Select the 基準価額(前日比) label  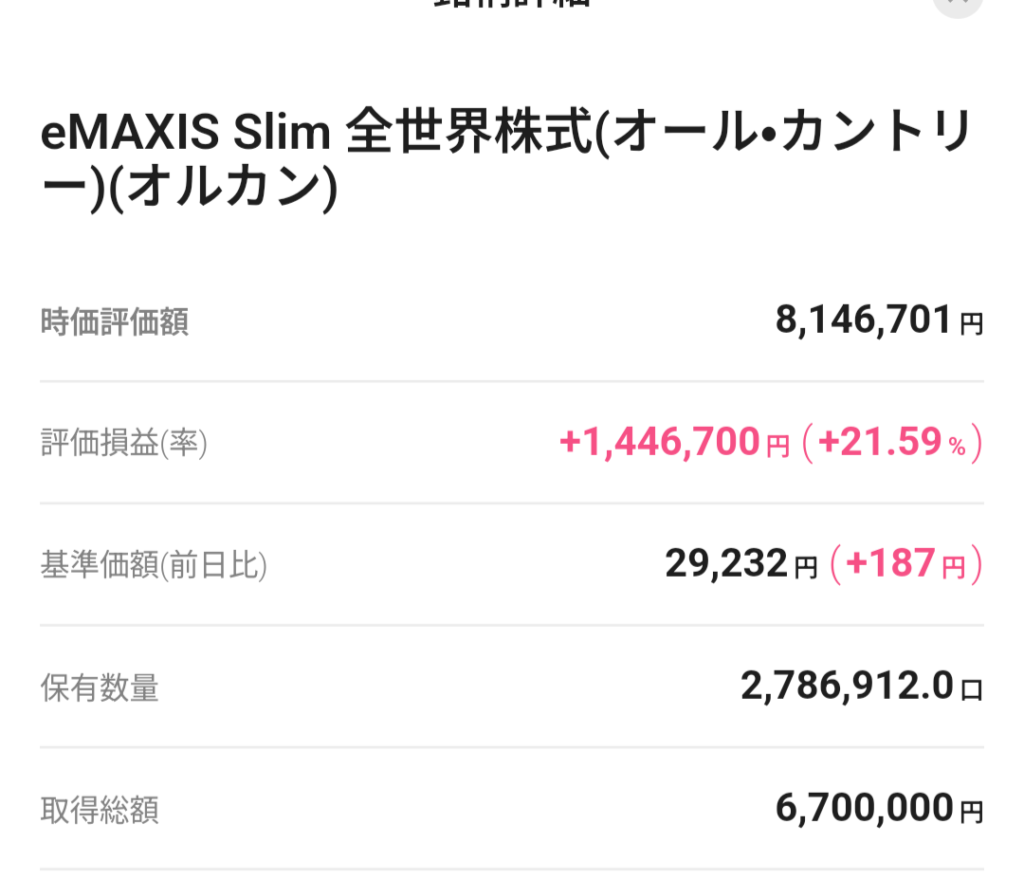tap(154, 566)
